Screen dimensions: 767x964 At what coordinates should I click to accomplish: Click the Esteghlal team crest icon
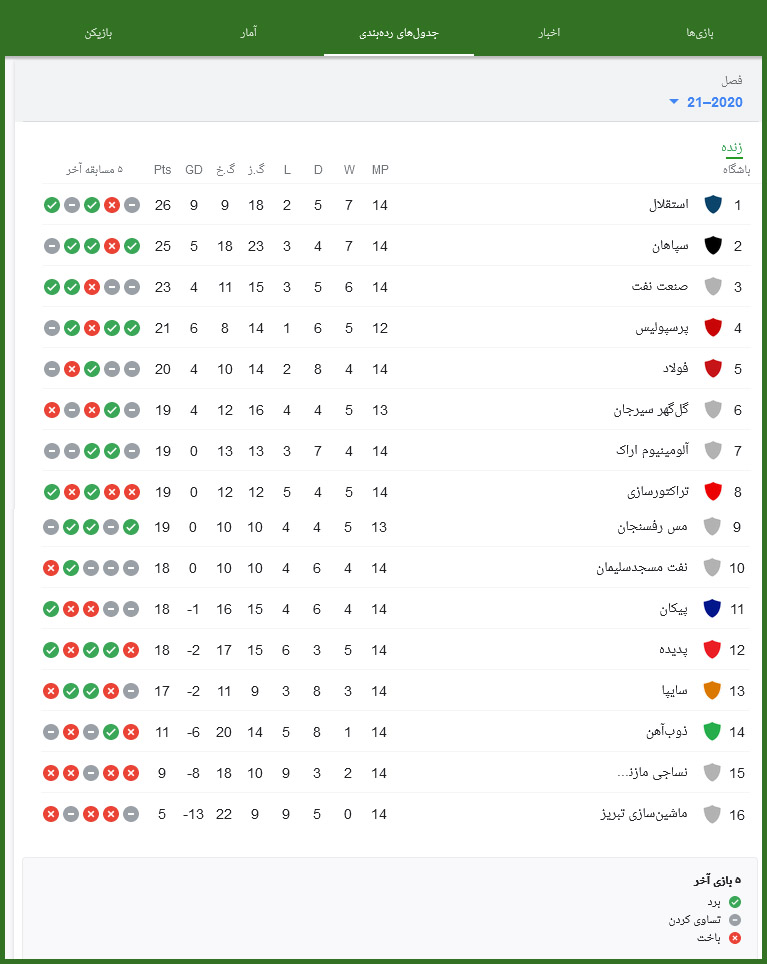711,205
